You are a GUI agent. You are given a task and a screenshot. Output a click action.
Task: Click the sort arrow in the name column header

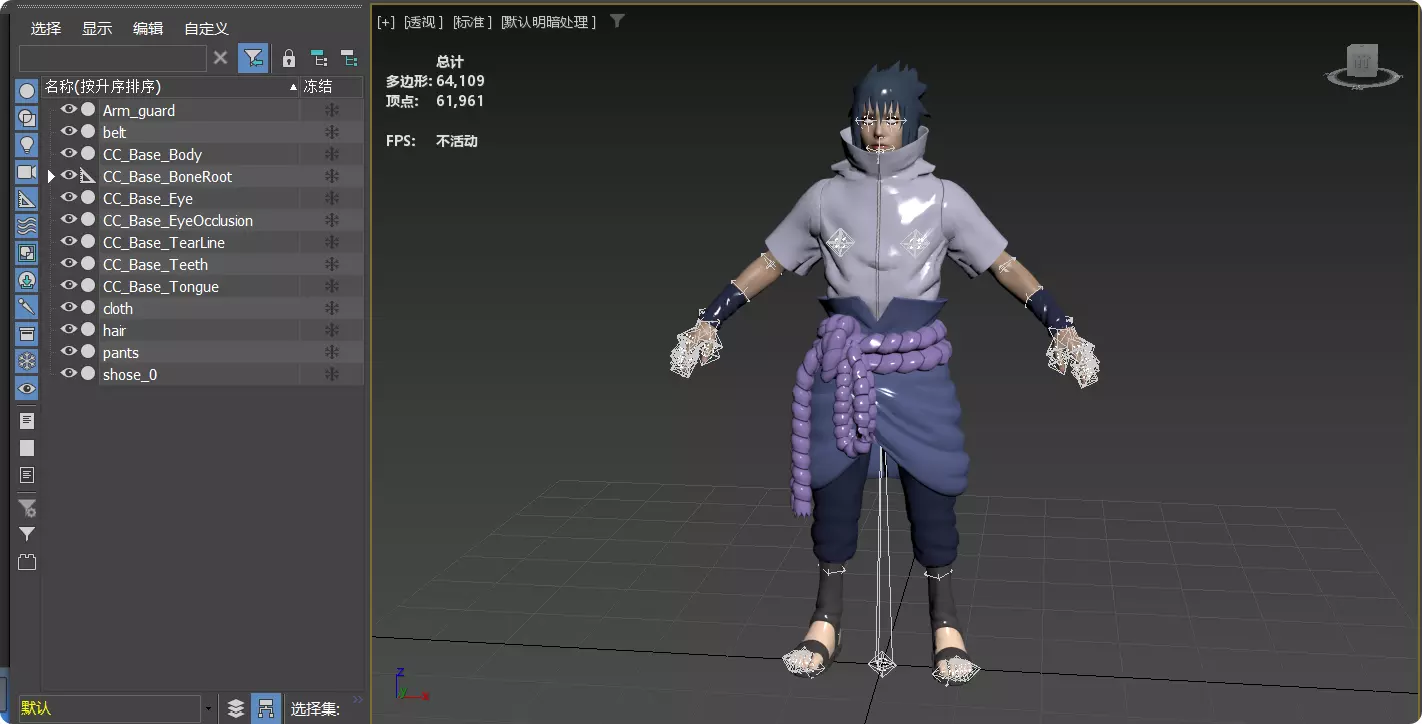point(293,87)
